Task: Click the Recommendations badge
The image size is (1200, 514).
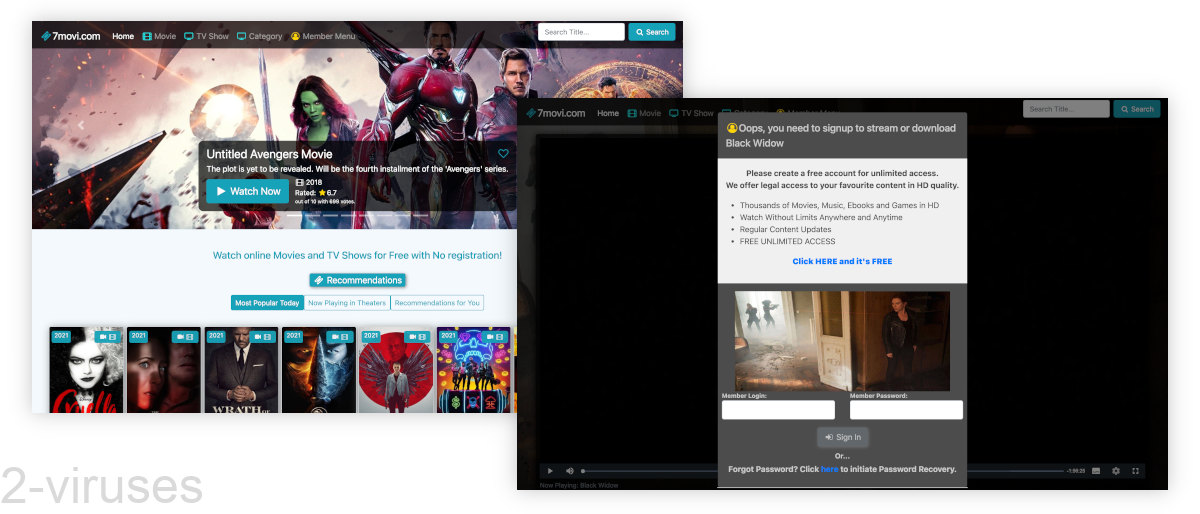Action: tap(357, 280)
